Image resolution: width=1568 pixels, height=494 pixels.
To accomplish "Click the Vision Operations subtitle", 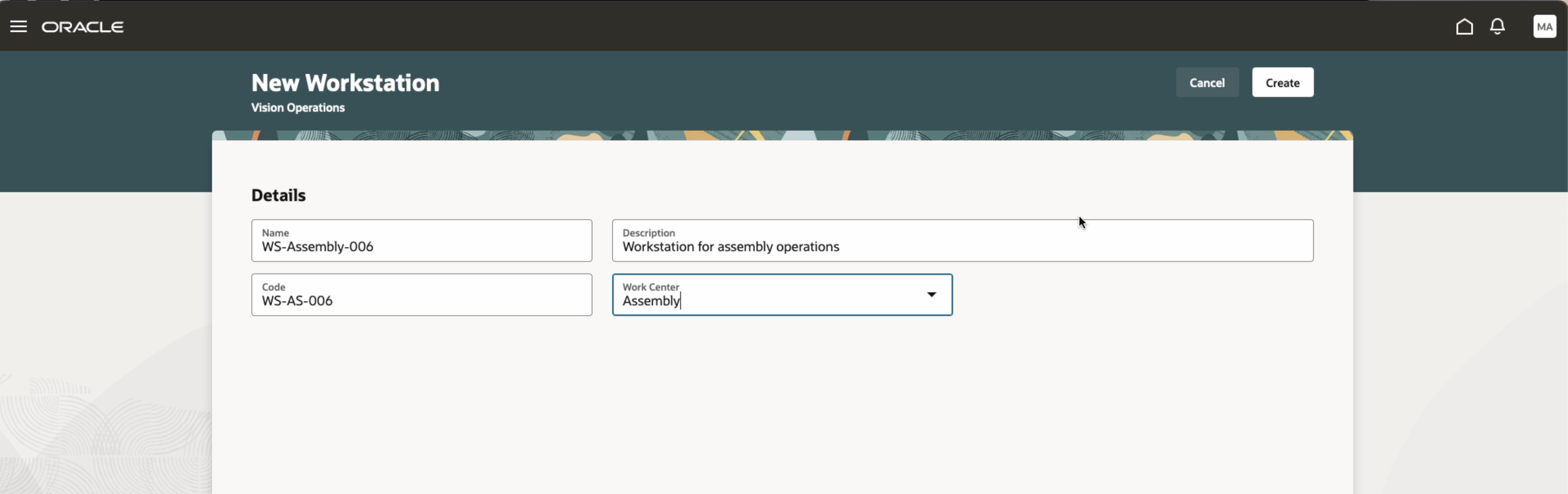I will 297,108.
